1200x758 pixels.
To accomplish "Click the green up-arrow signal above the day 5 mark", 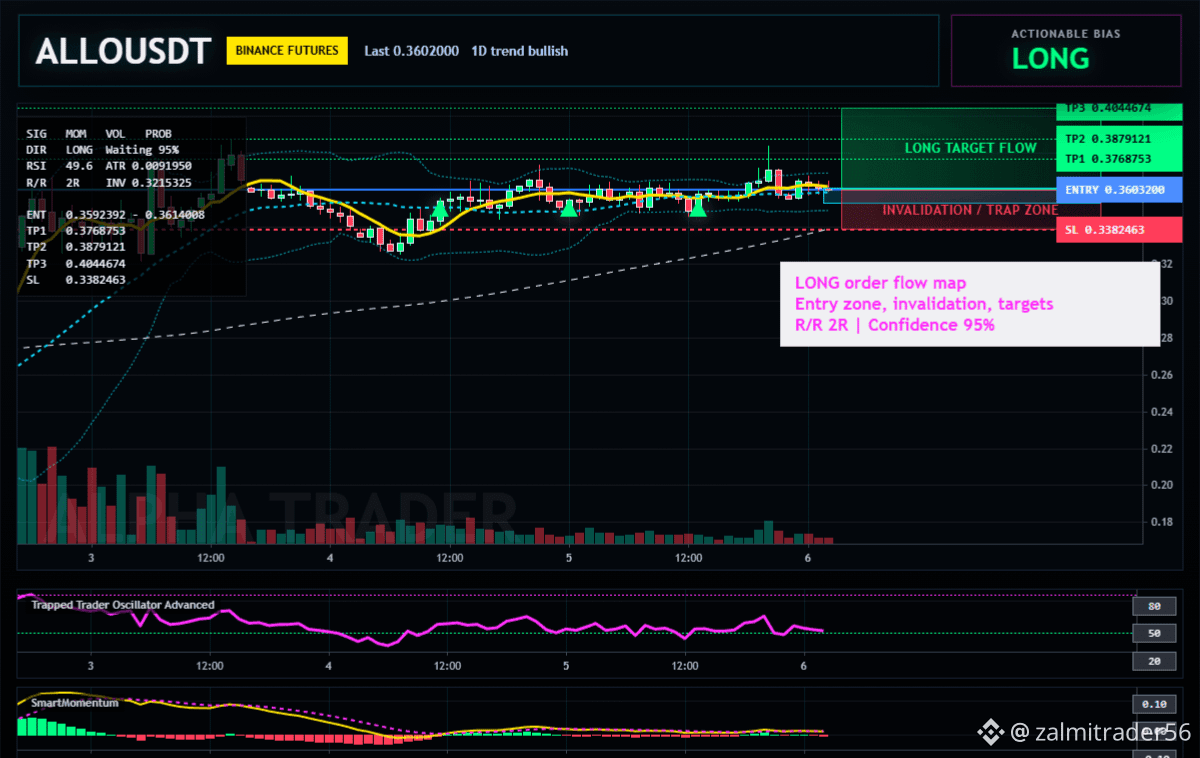I will (x=569, y=207).
